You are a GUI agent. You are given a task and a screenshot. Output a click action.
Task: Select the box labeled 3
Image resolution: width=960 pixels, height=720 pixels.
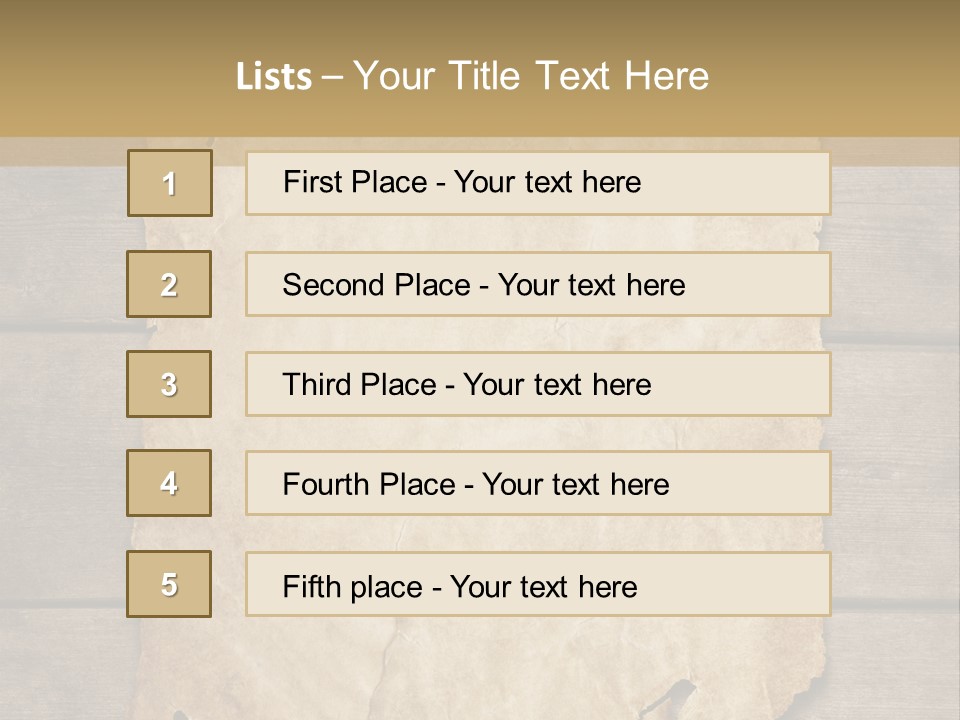(169, 384)
